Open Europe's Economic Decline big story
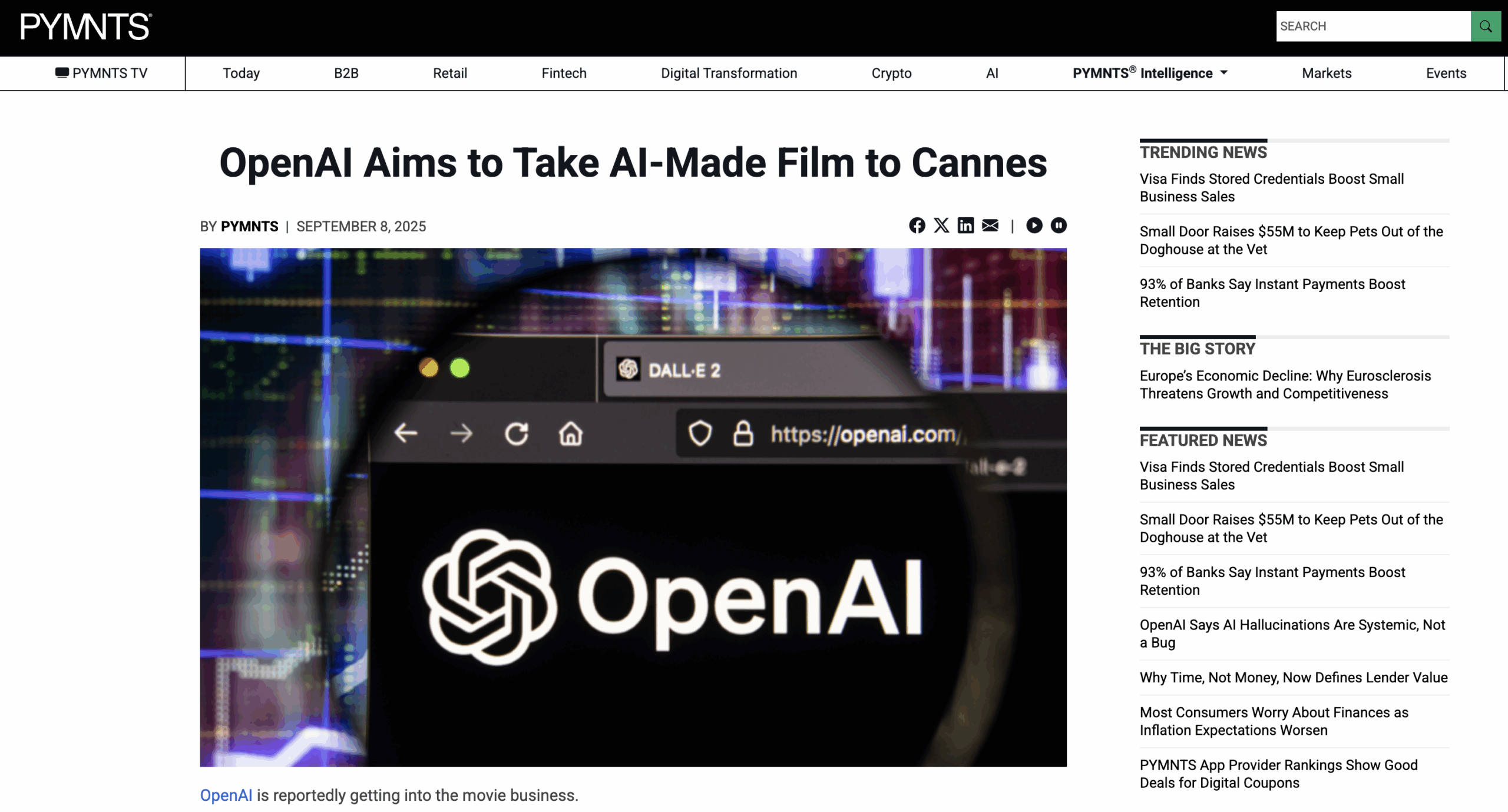This screenshot has height=812, width=1508. coord(1285,385)
